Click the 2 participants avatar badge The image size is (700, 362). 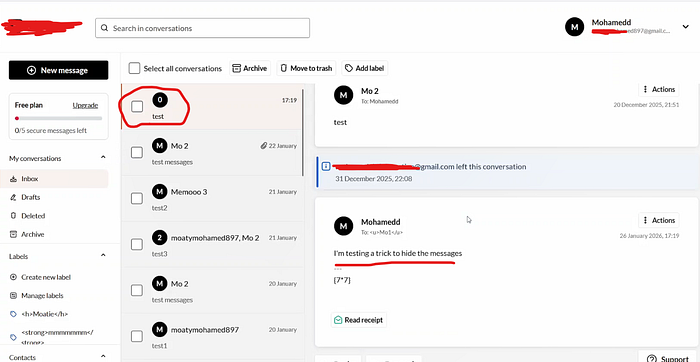point(160,238)
